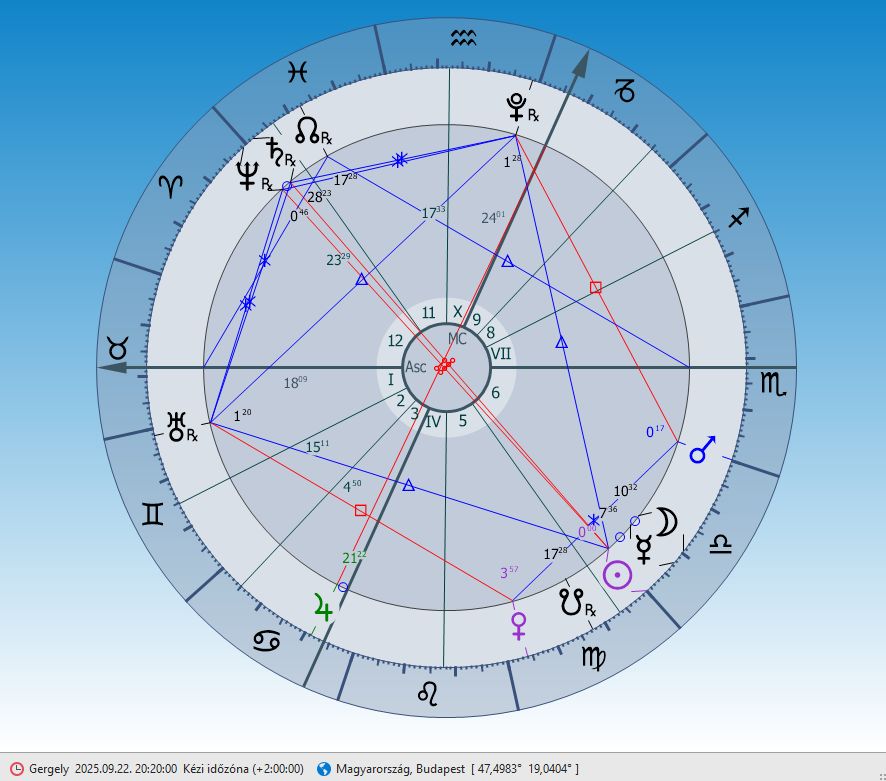Select the crescent Moon symbol

[x=665, y=522]
